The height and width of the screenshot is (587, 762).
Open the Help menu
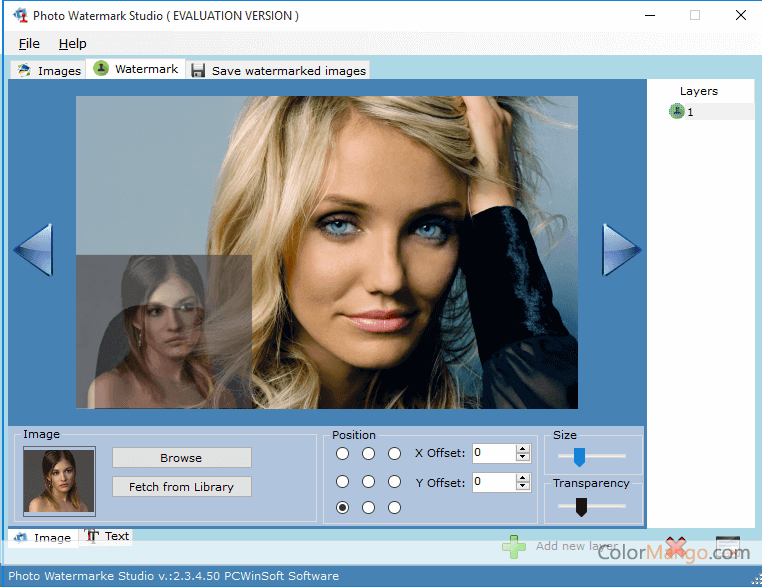point(72,44)
